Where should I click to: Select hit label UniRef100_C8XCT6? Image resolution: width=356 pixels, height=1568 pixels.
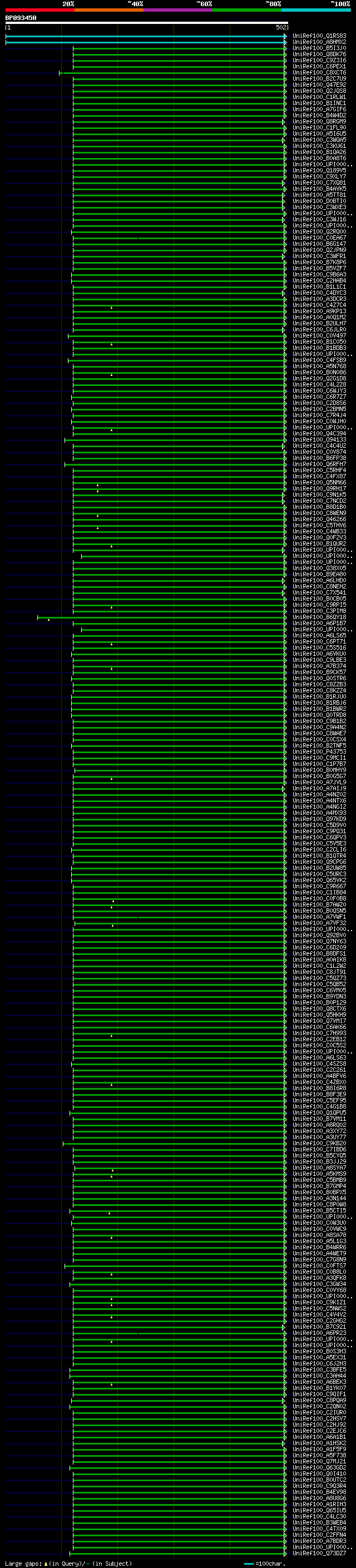pos(319,72)
